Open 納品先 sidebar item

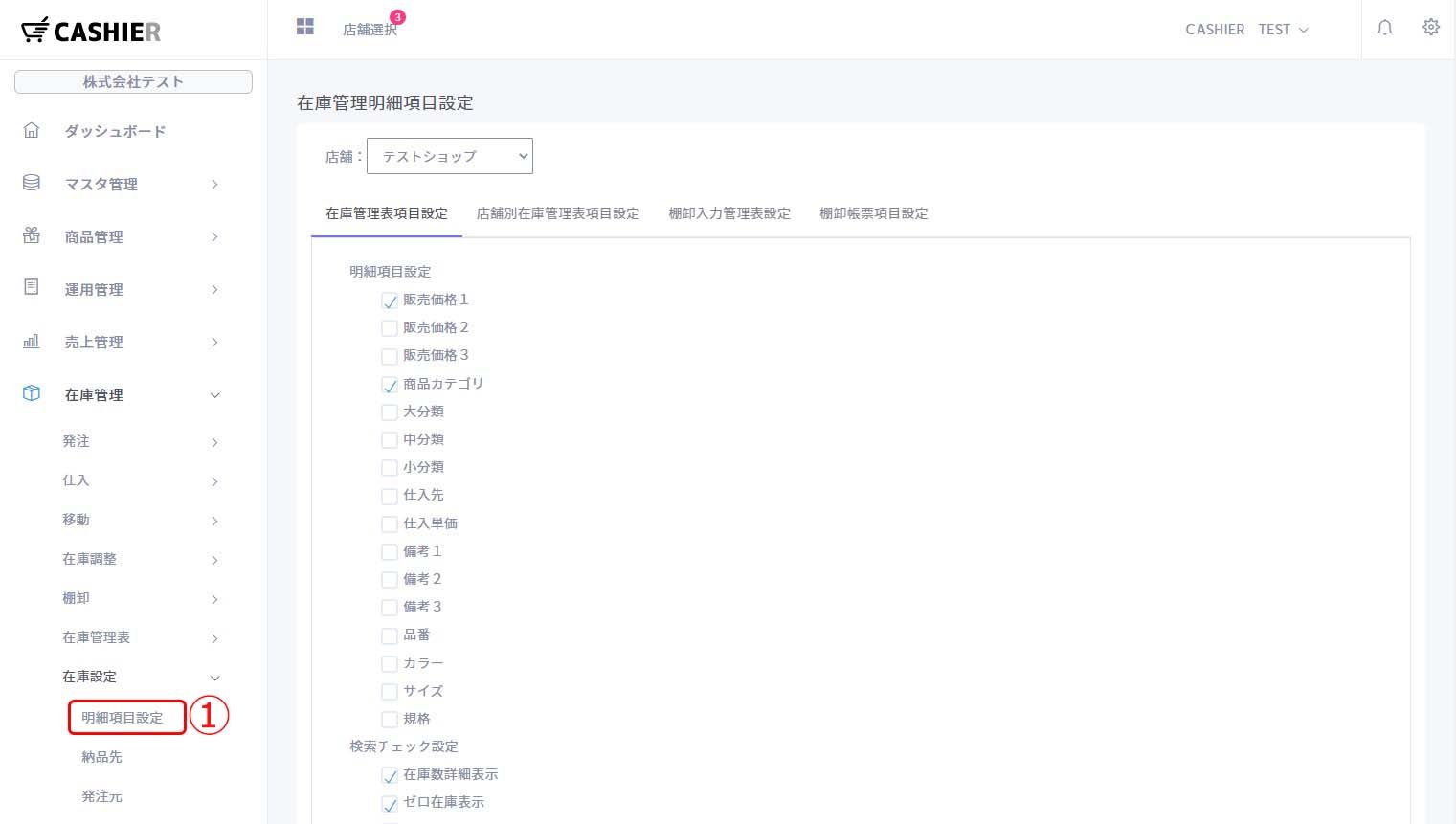coord(101,756)
